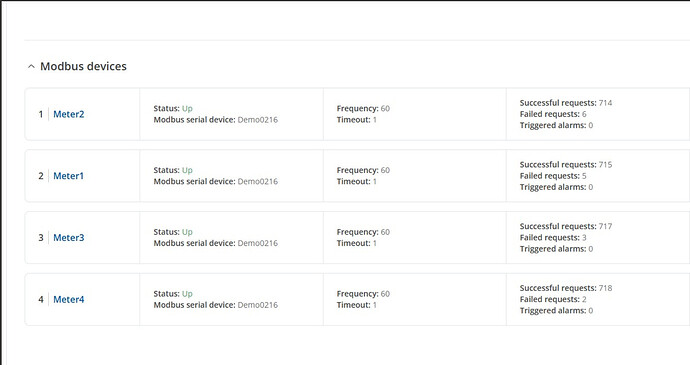This screenshot has height=365, width=690.
Task: Click Meter1's Frequency 60 value
Action: click(x=385, y=170)
